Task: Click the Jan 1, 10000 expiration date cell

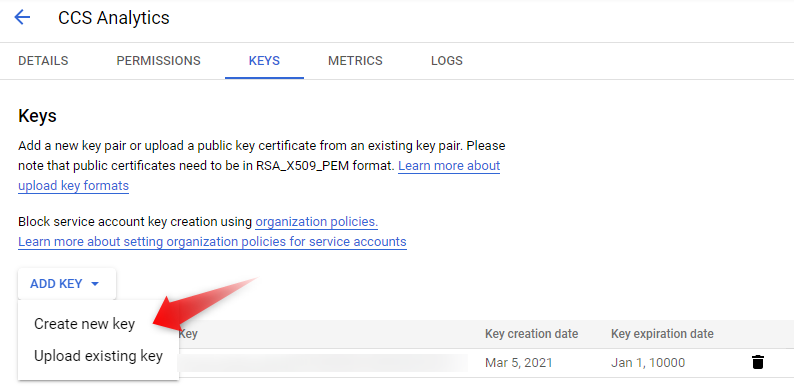Action: click(x=648, y=363)
